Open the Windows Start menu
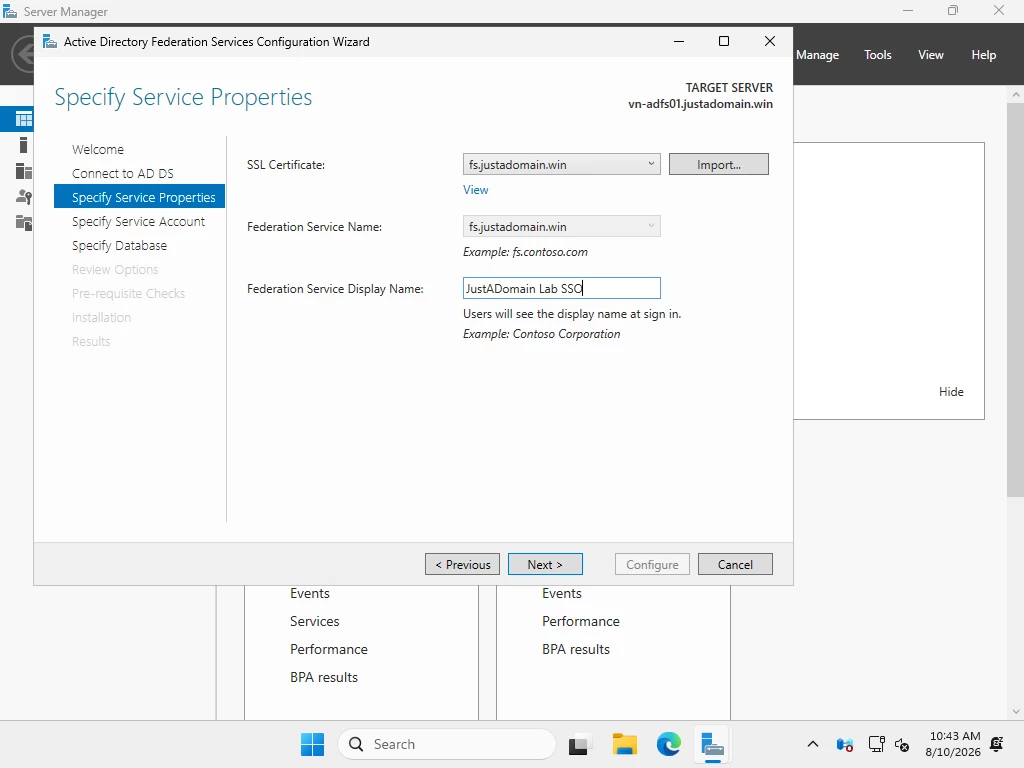 tap(312, 744)
